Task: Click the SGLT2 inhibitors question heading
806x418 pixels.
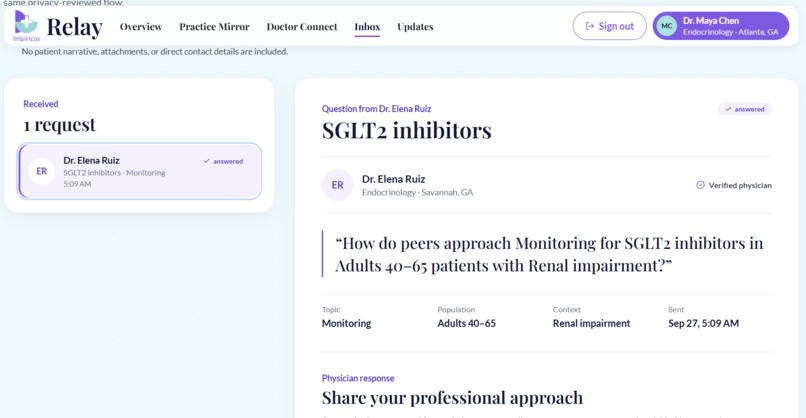Action: (407, 130)
